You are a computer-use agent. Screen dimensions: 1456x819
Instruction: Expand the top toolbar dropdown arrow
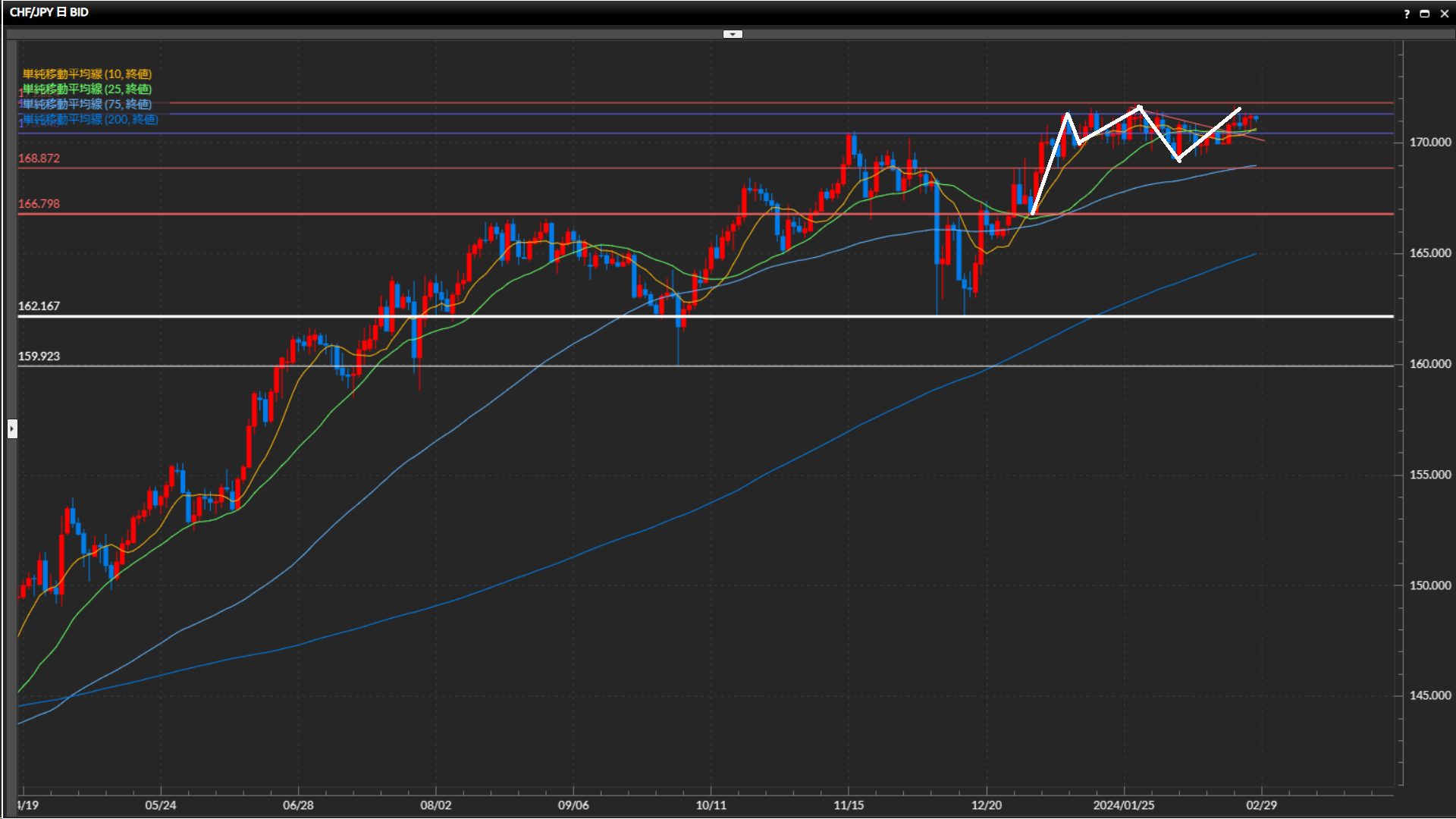click(733, 34)
